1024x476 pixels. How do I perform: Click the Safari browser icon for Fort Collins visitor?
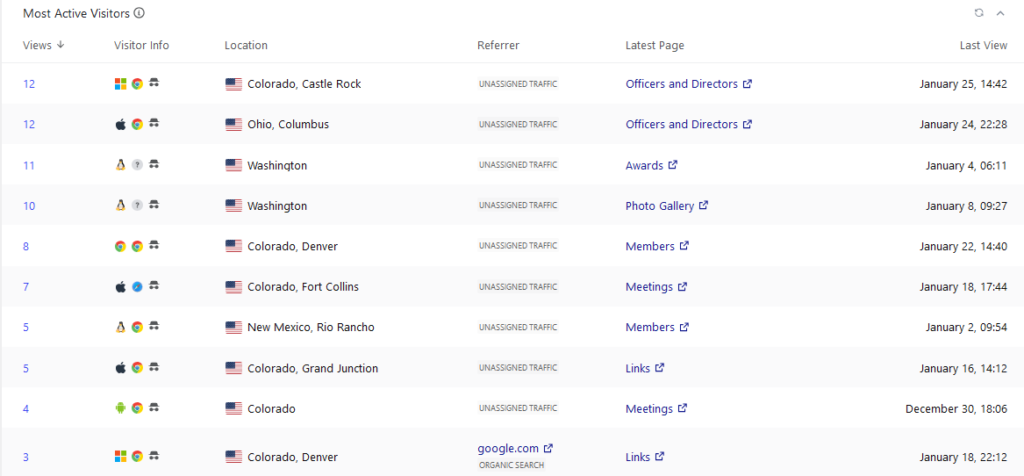[x=137, y=287]
